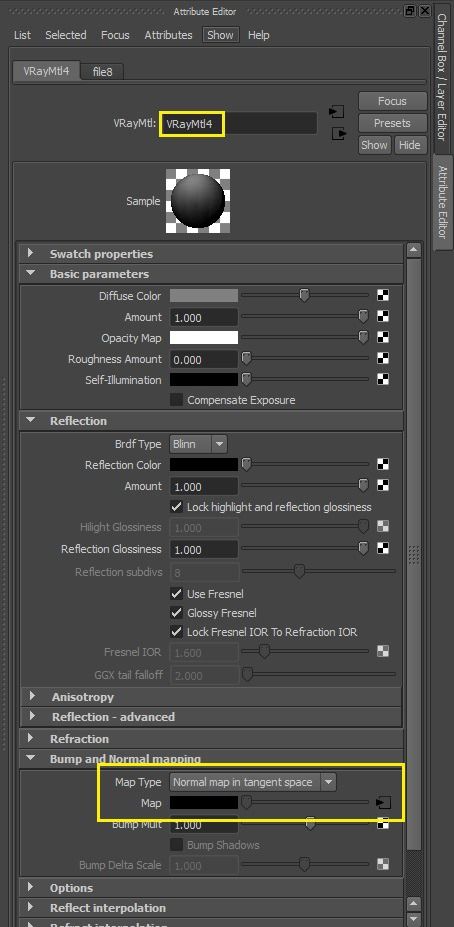Switch to the file8 tab
Viewport: 454px width, 927px height.
click(102, 72)
